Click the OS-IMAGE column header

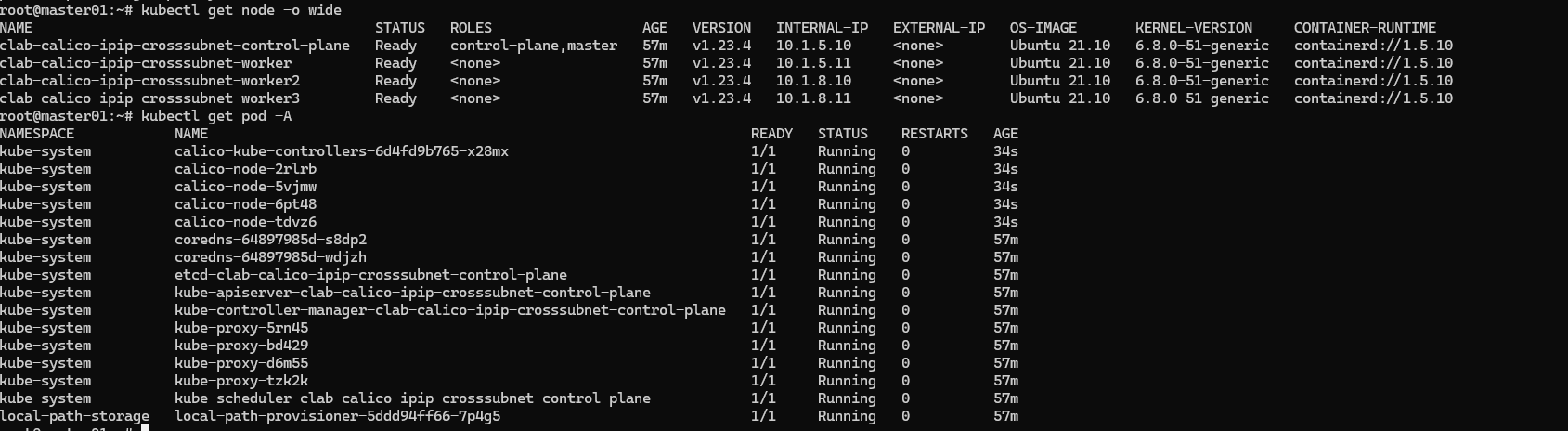[x=1047, y=28]
